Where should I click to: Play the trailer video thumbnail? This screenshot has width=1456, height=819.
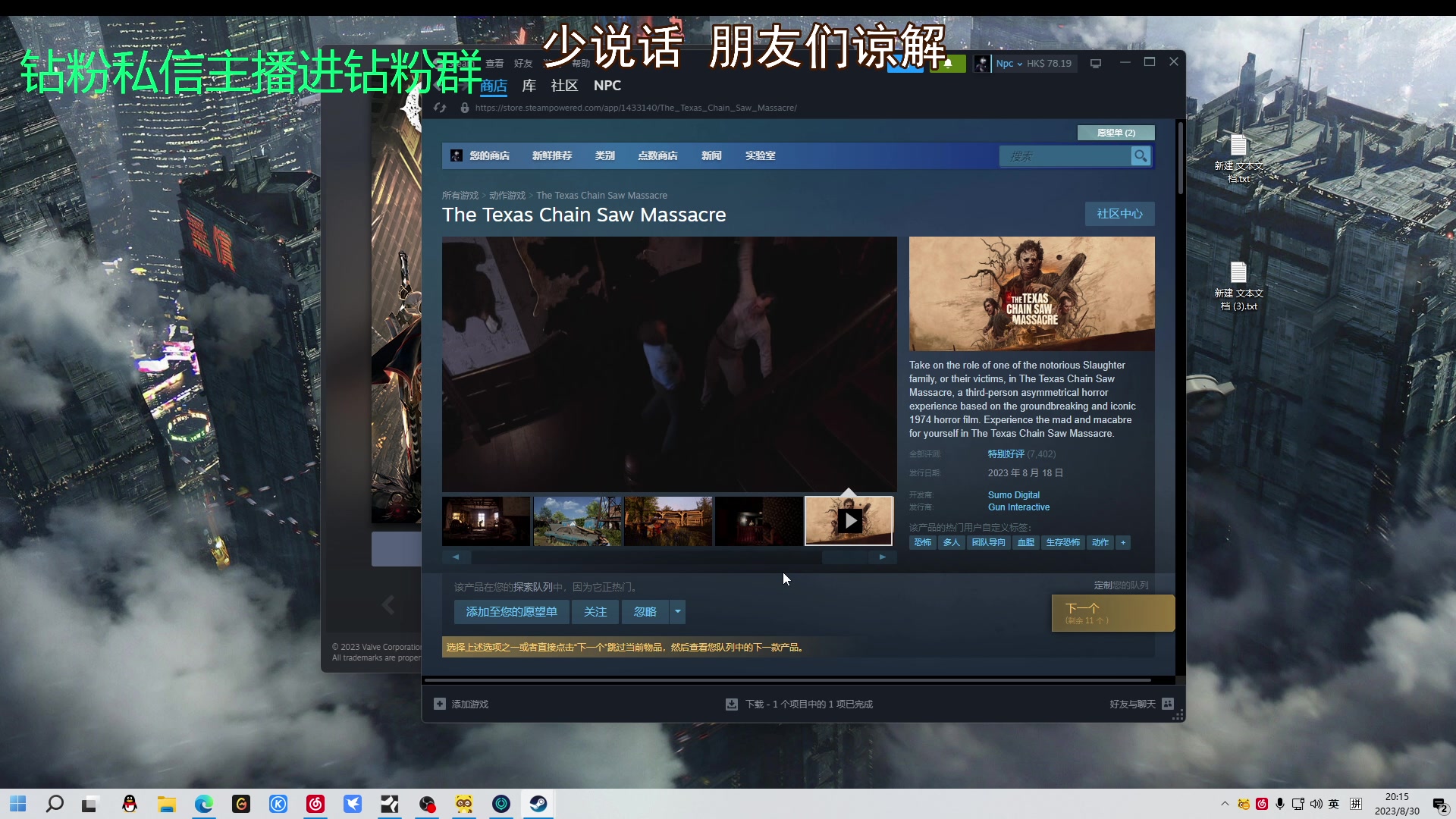click(849, 521)
